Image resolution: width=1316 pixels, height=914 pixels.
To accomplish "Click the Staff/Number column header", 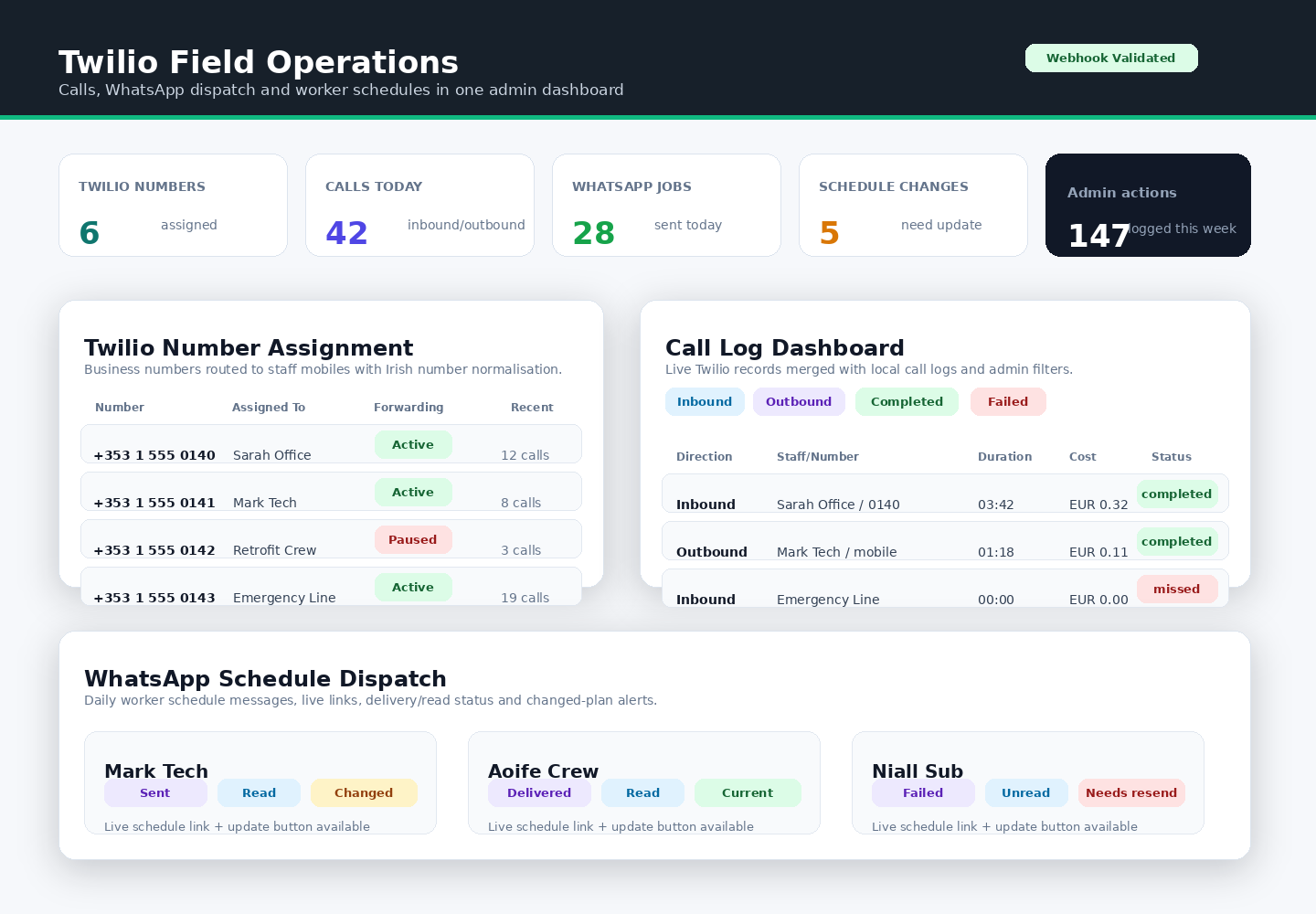I will point(818,457).
